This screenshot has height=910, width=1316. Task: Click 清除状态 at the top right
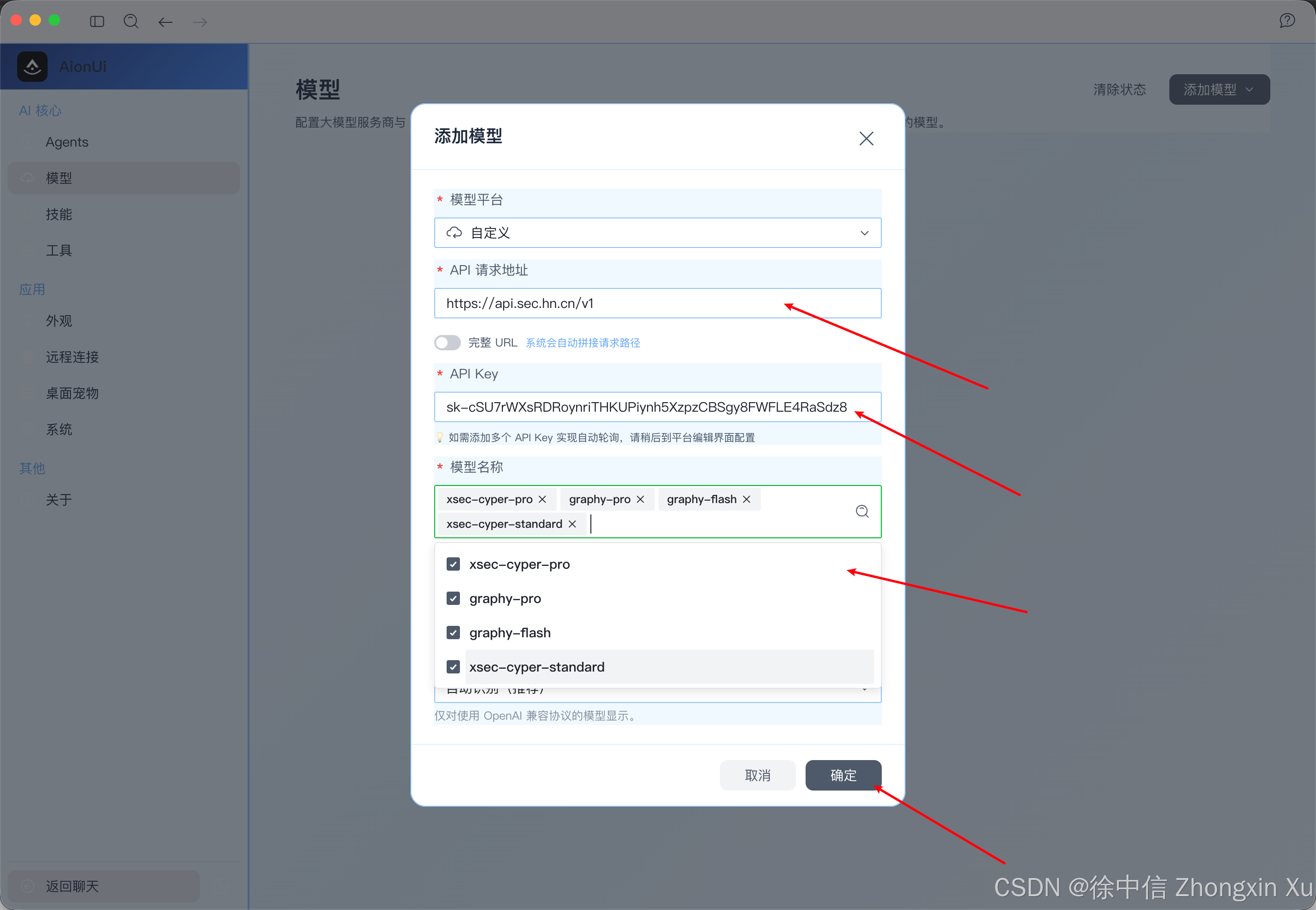pyautogui.click(x=1119, y=89)
